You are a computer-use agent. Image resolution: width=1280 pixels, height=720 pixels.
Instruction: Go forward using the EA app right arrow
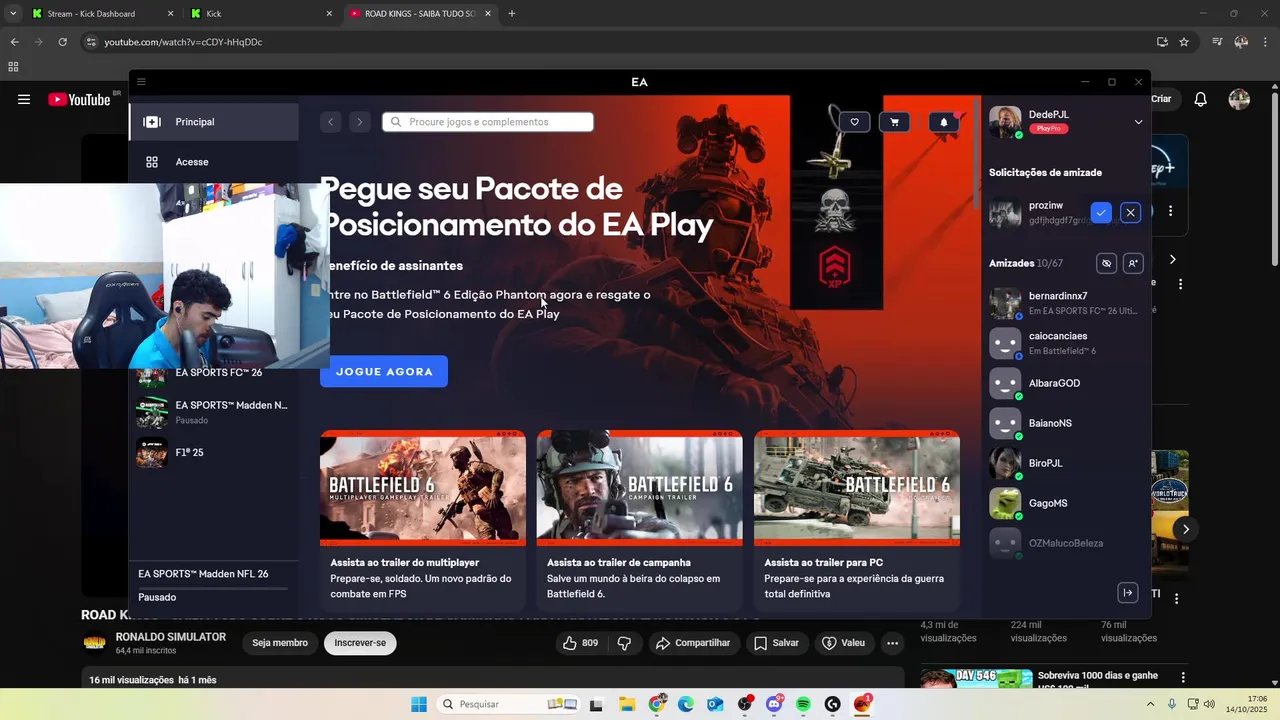[x=360, y=122]
